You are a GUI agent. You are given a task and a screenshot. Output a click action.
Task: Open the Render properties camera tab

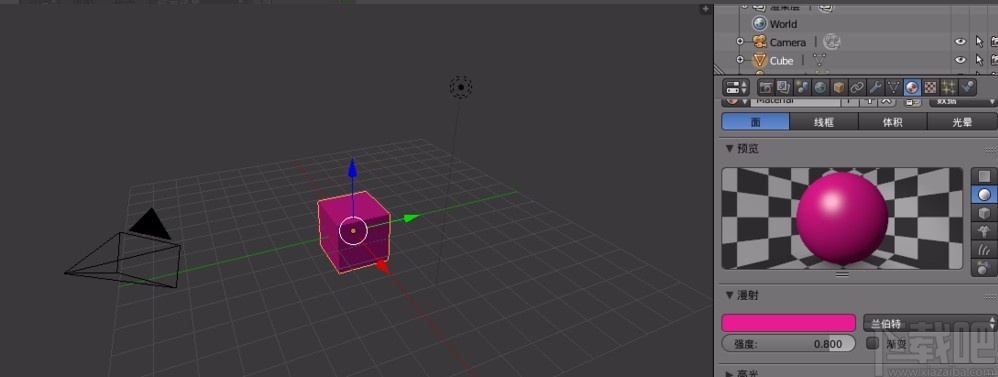point(766,87)
